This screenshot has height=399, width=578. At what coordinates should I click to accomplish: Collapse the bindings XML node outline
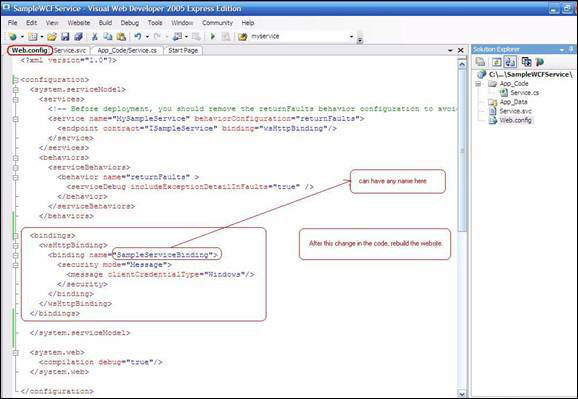(x=15, y=236)
